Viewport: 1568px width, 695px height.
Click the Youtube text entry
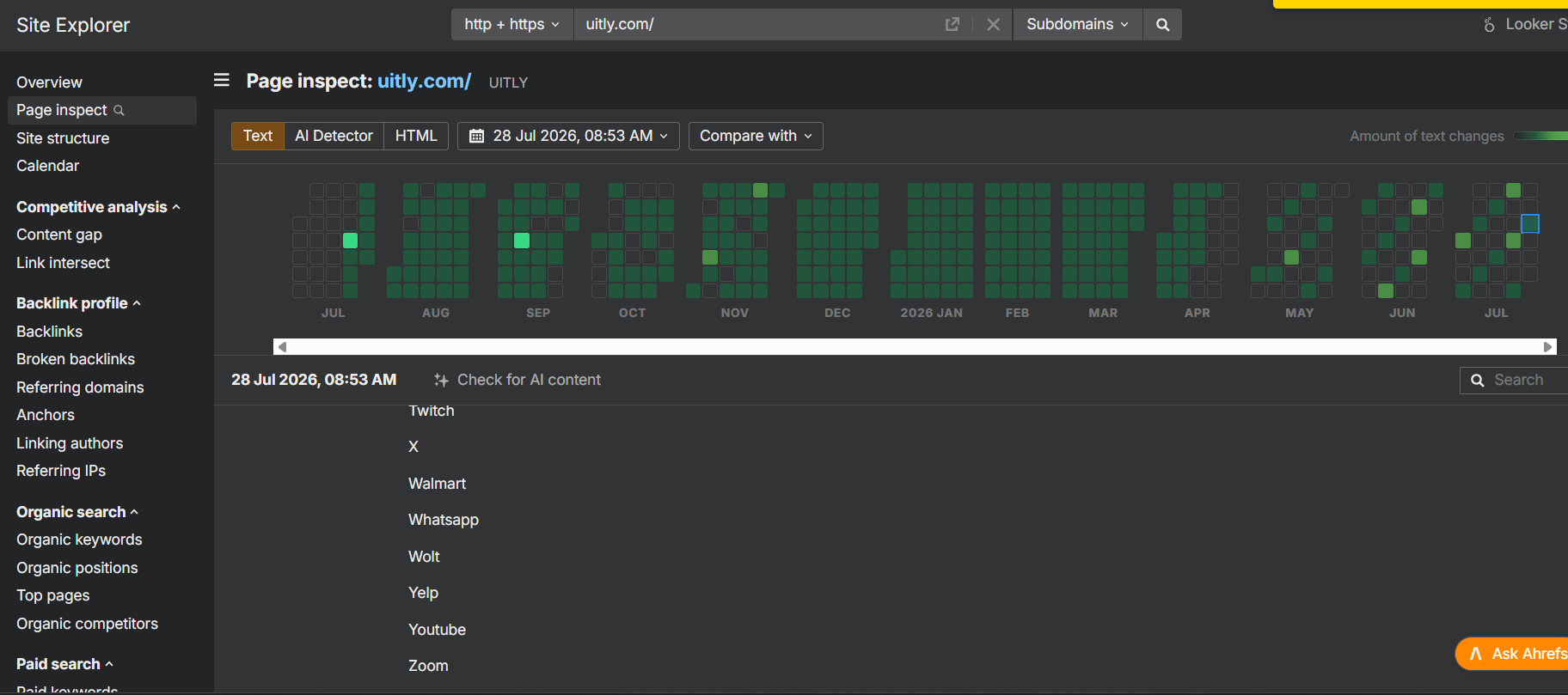pyautogui.click(x=437, y=630)
